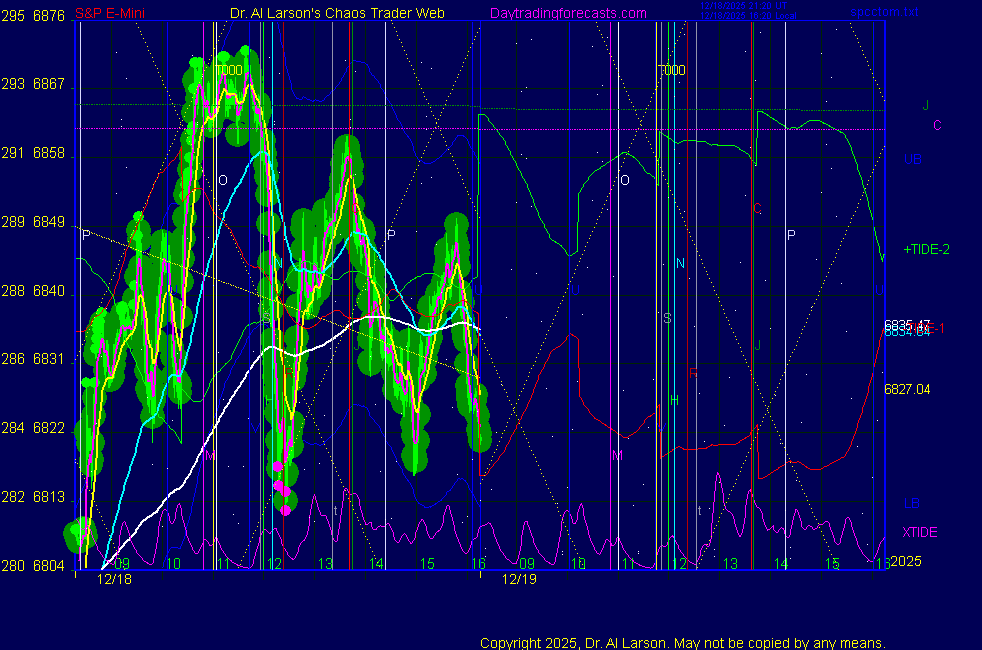This screenshot has width=982, height=650.
Task: Select the UB upper band label
Action: point(912,159)
